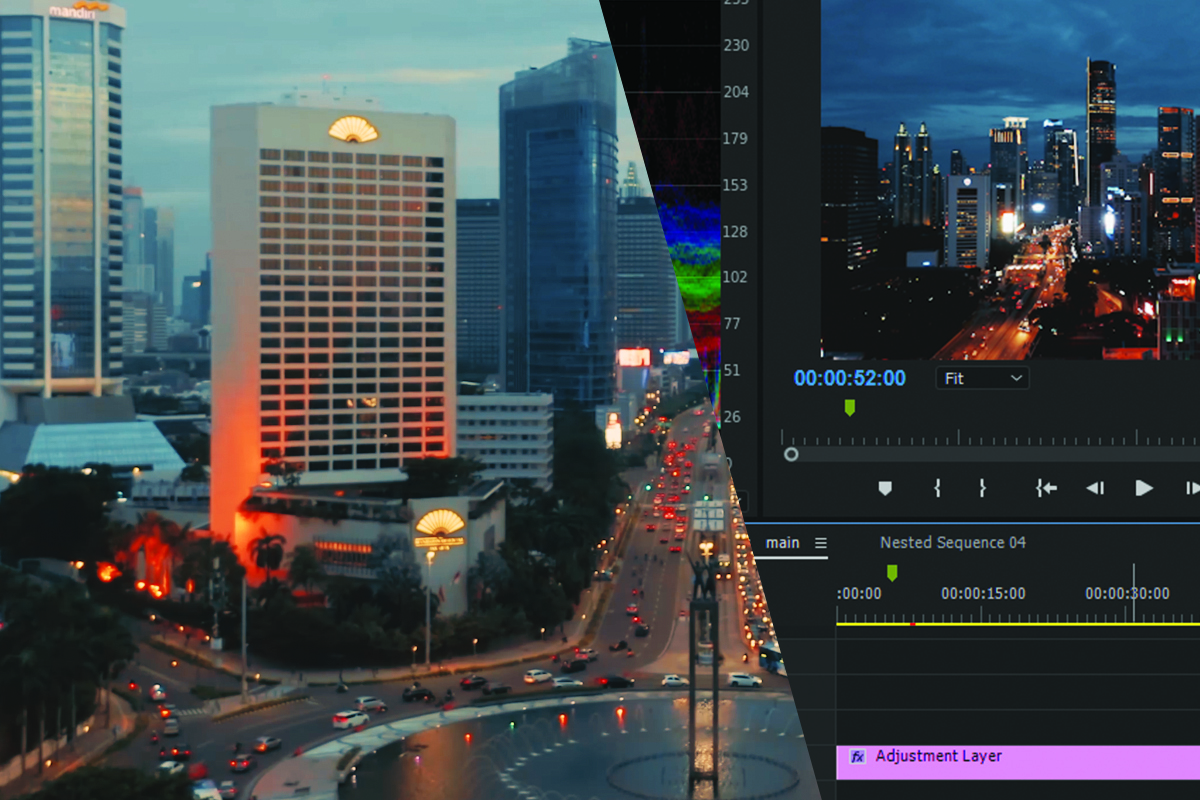Click the Mark Out bracket icon
The height and width of the screenshot is (800, 1200).
(982, 488)
